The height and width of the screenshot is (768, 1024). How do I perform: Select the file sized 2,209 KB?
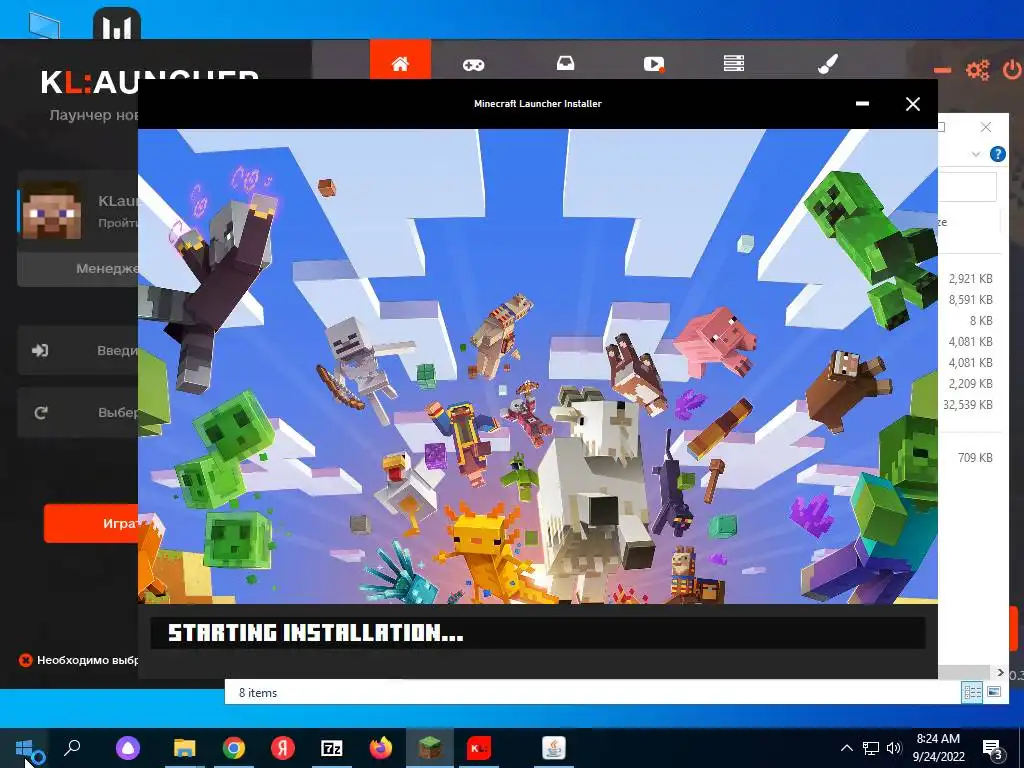coord(970,383)
